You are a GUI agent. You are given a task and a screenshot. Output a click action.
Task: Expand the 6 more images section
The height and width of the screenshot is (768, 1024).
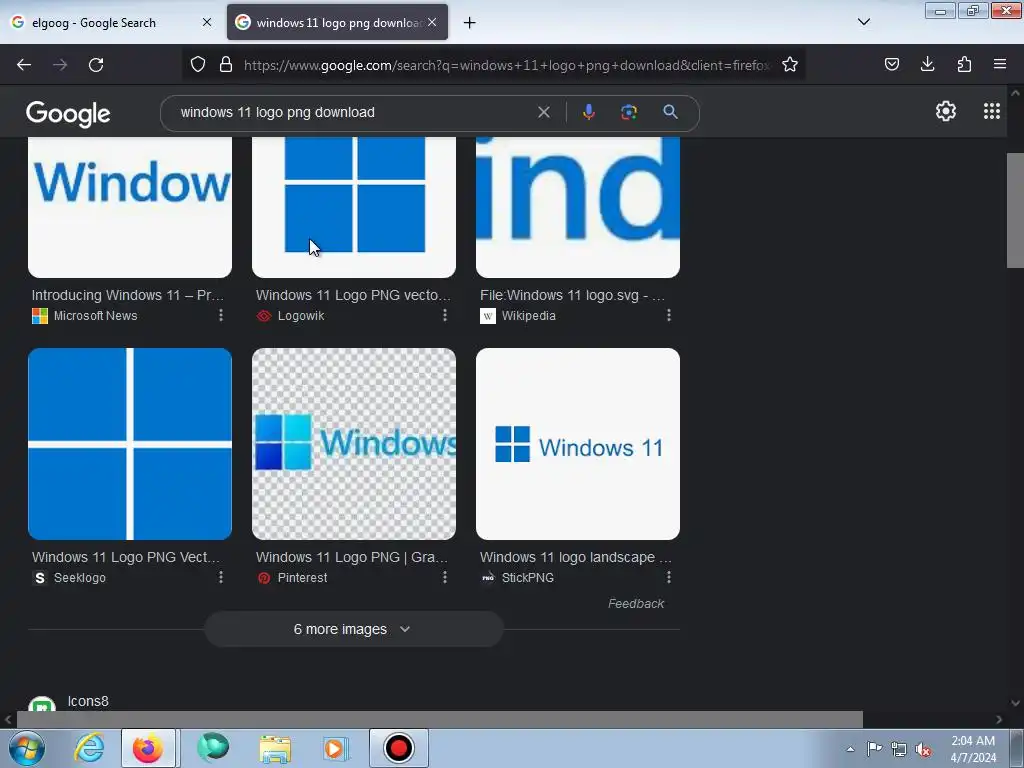pos(354,629)
